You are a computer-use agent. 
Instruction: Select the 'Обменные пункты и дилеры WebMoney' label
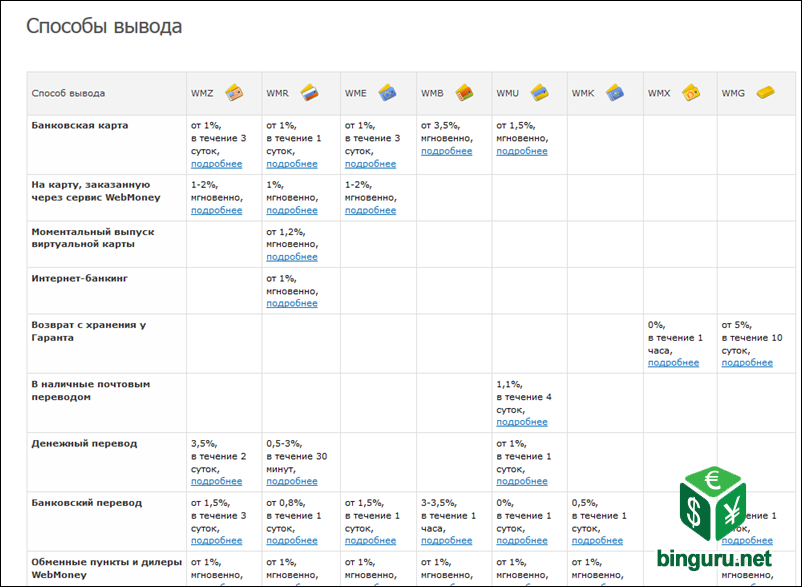106,569
